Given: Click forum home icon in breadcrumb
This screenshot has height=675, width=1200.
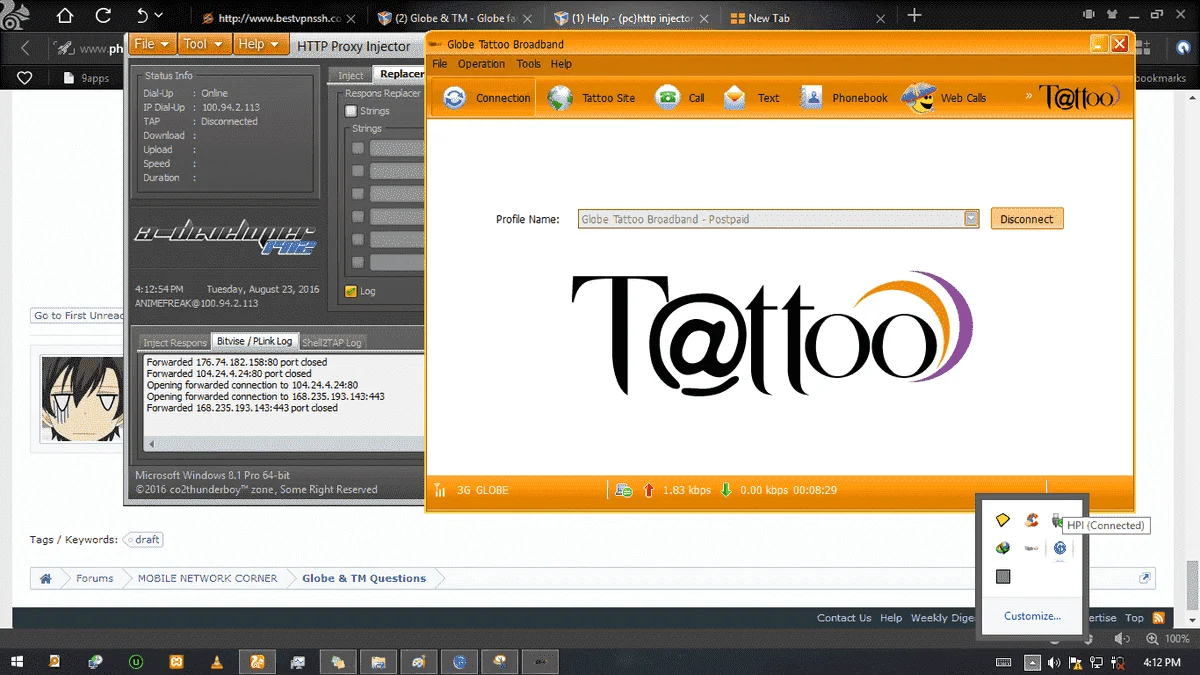Looking at the screenshot, I should [45, 578].
